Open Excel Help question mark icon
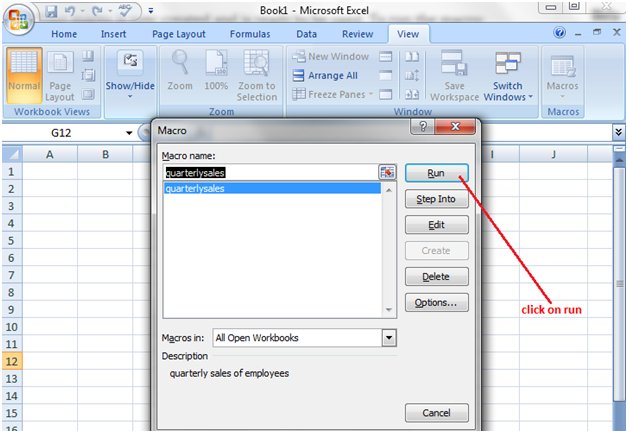The height and width of the screenshot is (433, 628). (x=560, y=32)
